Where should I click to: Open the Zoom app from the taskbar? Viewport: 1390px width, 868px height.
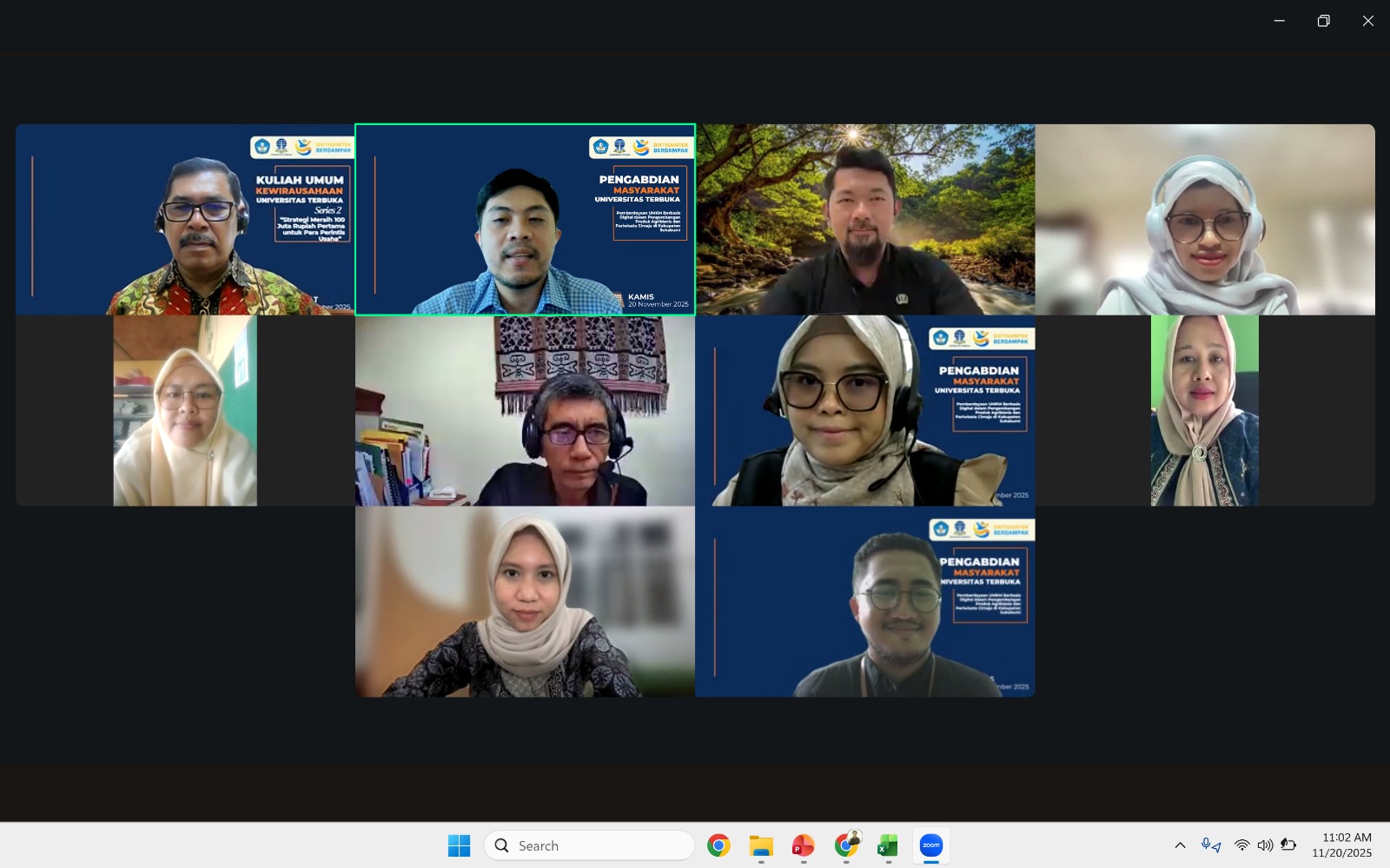pos(930,845)
